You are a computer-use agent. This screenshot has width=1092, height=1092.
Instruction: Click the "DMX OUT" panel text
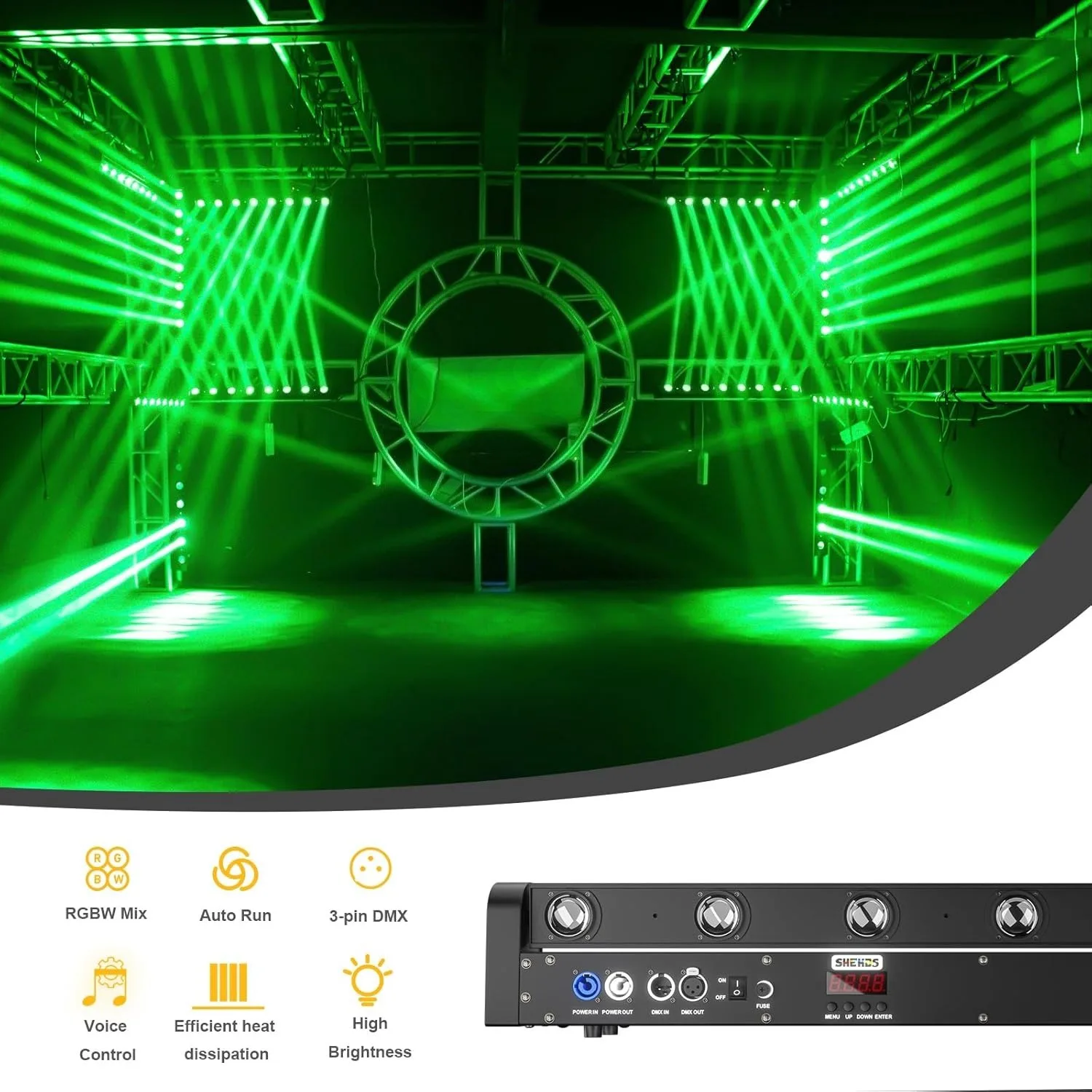pyautogui.click(x=692, y=1012)
